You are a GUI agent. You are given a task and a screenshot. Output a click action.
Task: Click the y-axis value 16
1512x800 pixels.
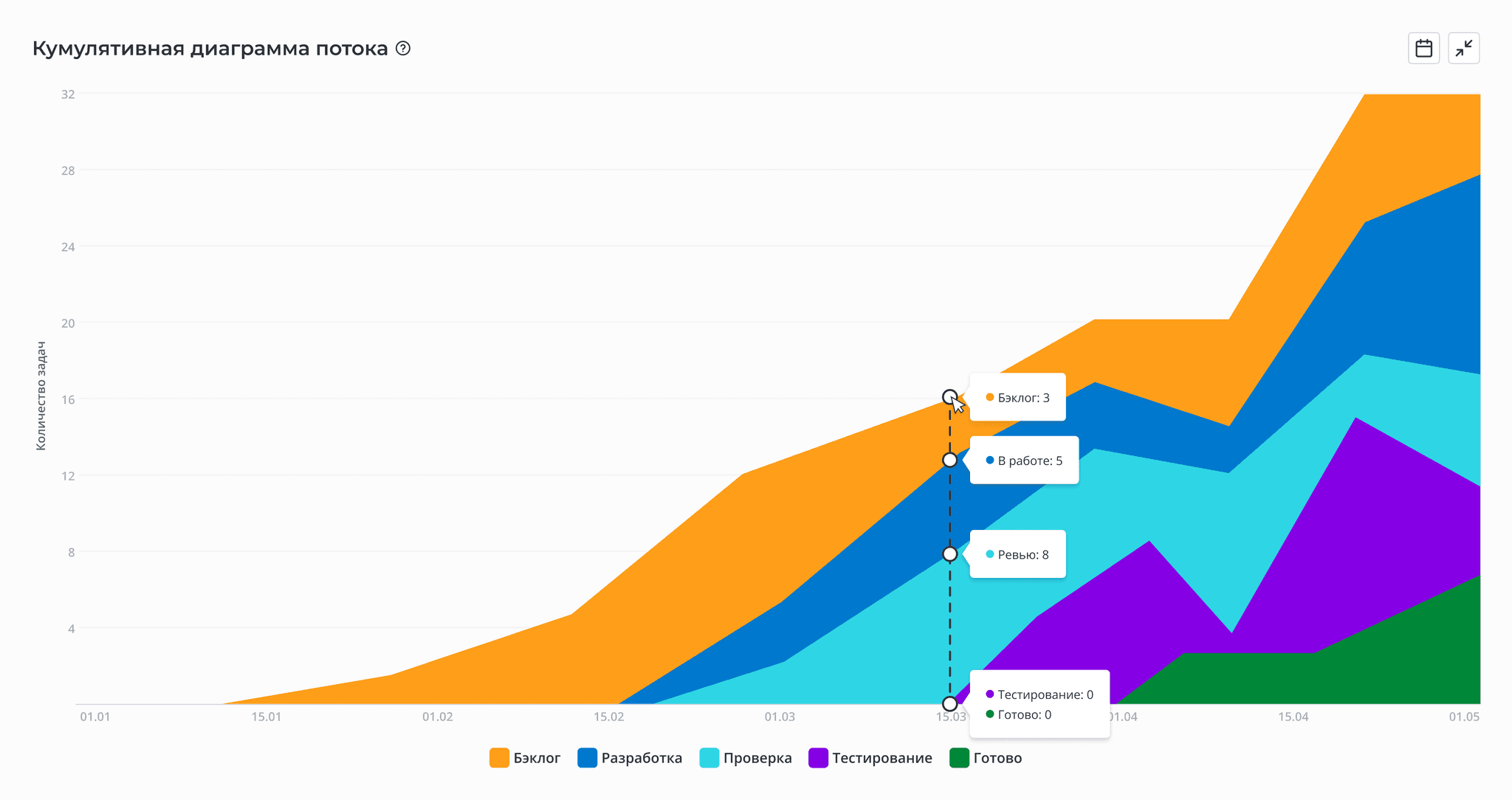coord(68,399)
